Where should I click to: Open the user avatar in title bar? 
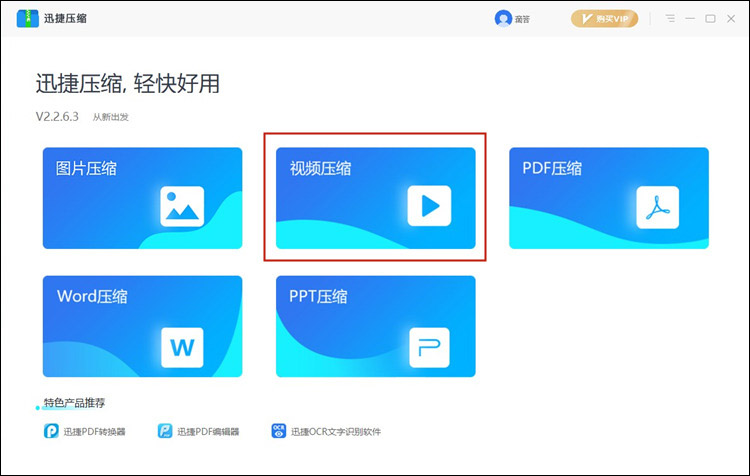click(502, 18)
